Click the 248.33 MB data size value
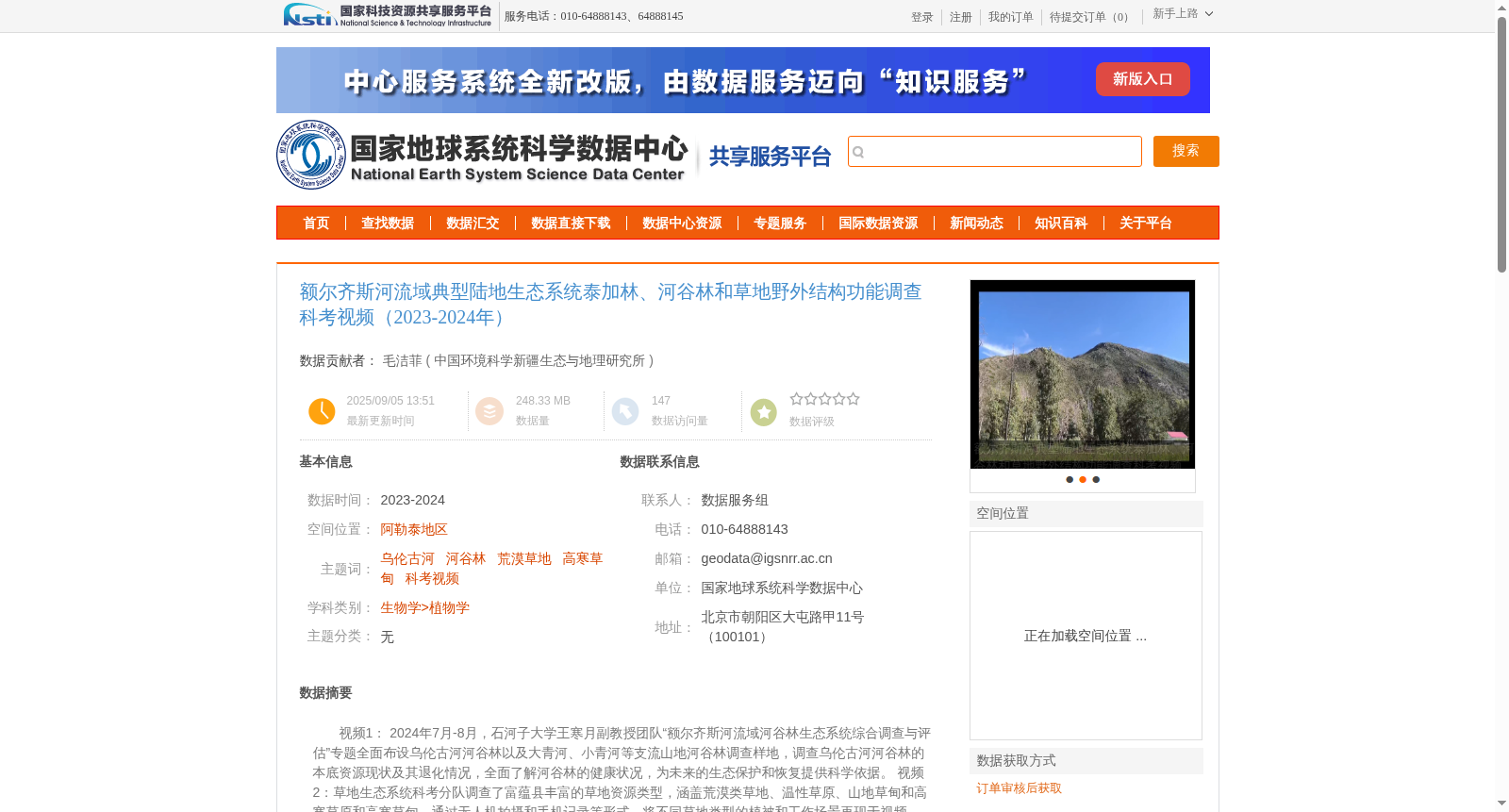1509x812 pixels. (x=543, y=401)
